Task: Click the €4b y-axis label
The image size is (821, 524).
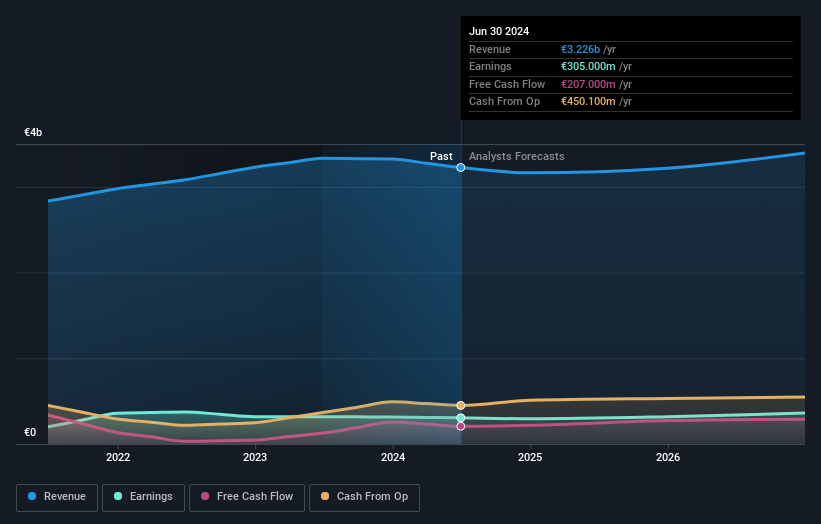Action: point(33,132)
